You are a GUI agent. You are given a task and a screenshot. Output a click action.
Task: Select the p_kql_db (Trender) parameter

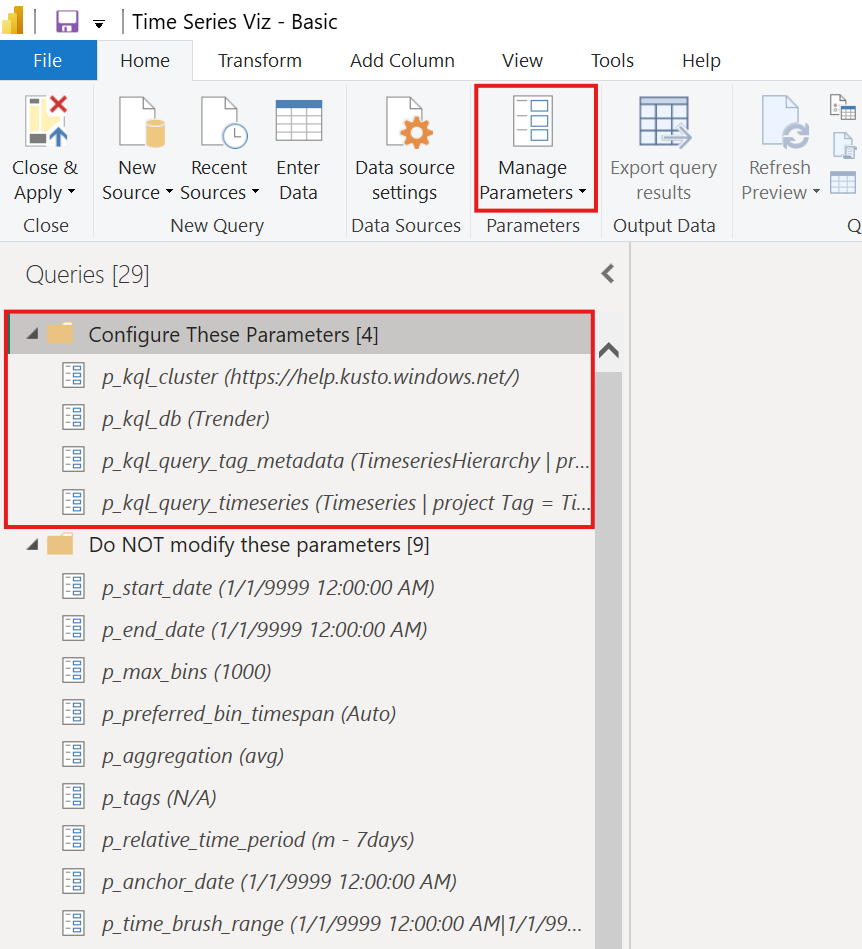click(x=186, y=417)
